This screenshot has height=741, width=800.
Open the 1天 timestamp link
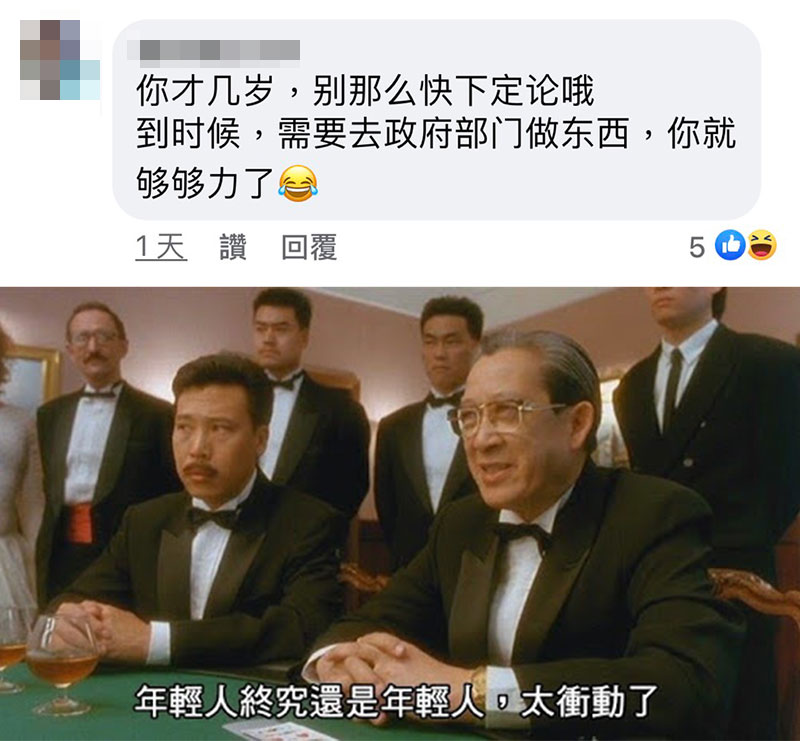[161, 247]
